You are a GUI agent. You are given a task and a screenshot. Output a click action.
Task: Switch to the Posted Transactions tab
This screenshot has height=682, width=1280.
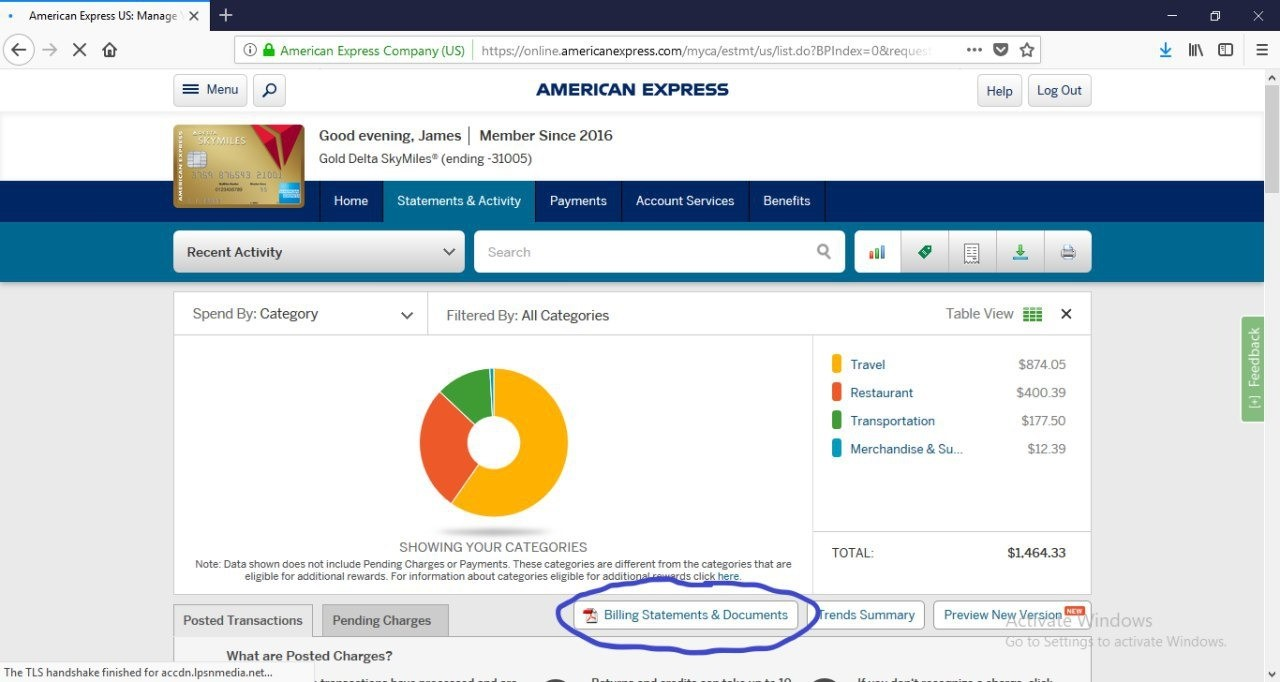pyautogui.click(x=243, y=620)
